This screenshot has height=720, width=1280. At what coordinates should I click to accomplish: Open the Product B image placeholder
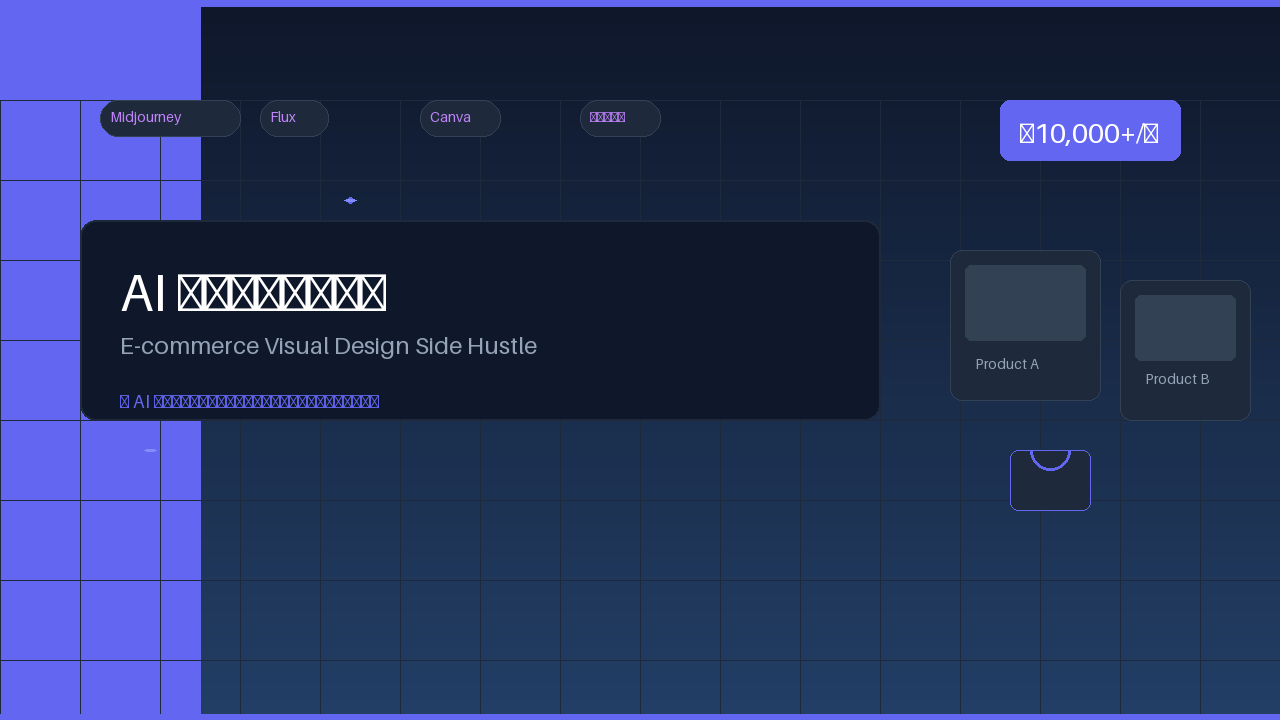(x=1185, y=328)
